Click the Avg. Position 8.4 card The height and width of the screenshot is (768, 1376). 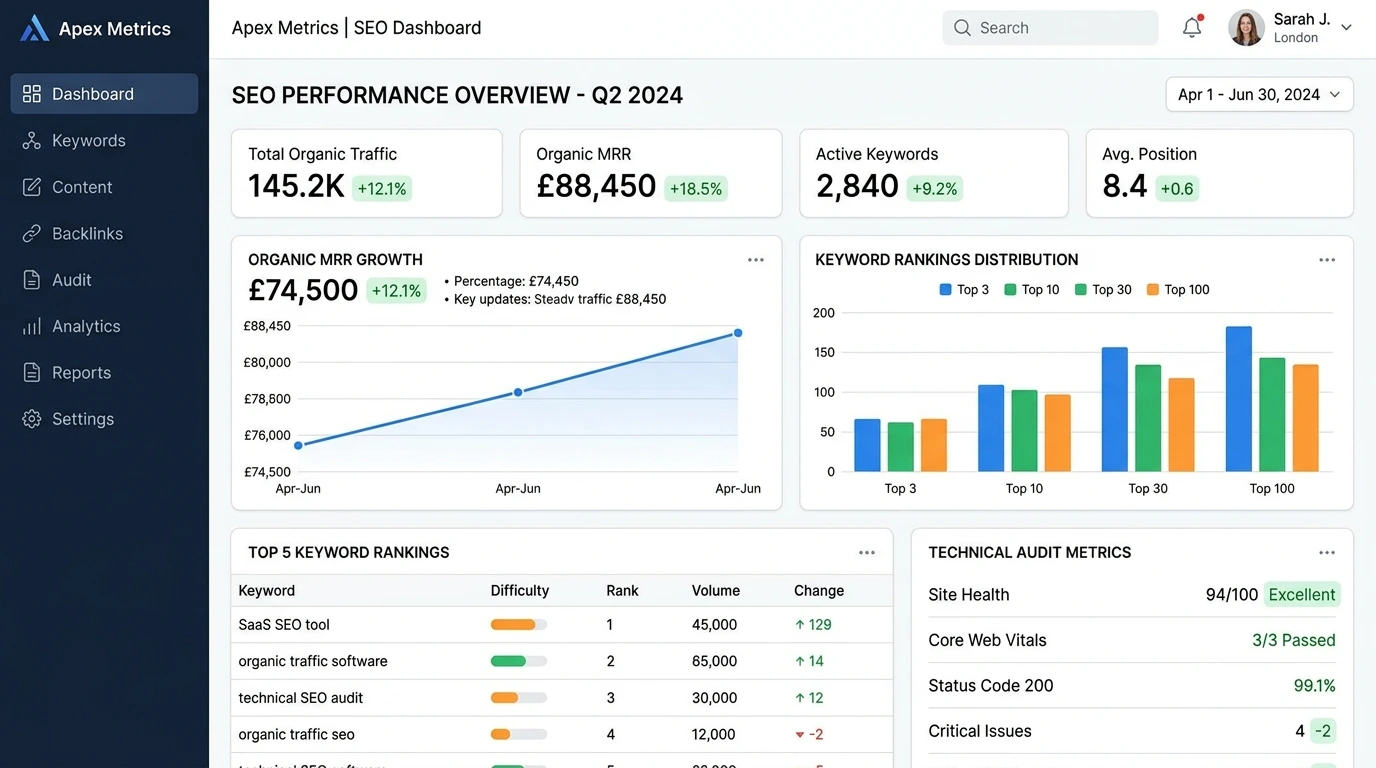coord(1220,173)
